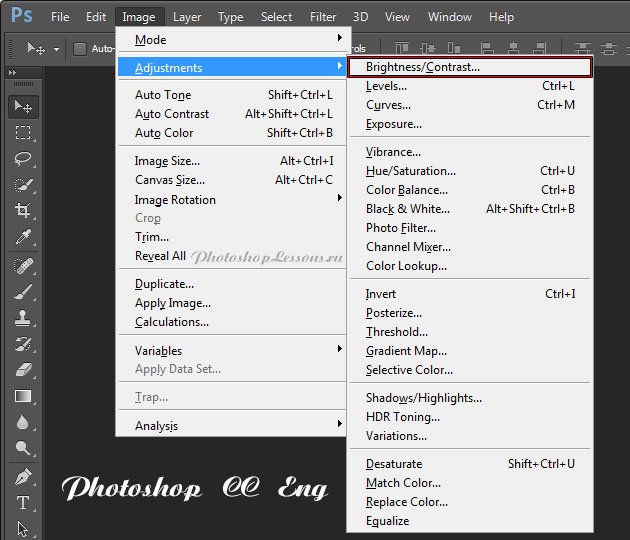This screenshot has width=630, height=540.
Task: Select Image Size command
Action: click(x=167, y=161)
